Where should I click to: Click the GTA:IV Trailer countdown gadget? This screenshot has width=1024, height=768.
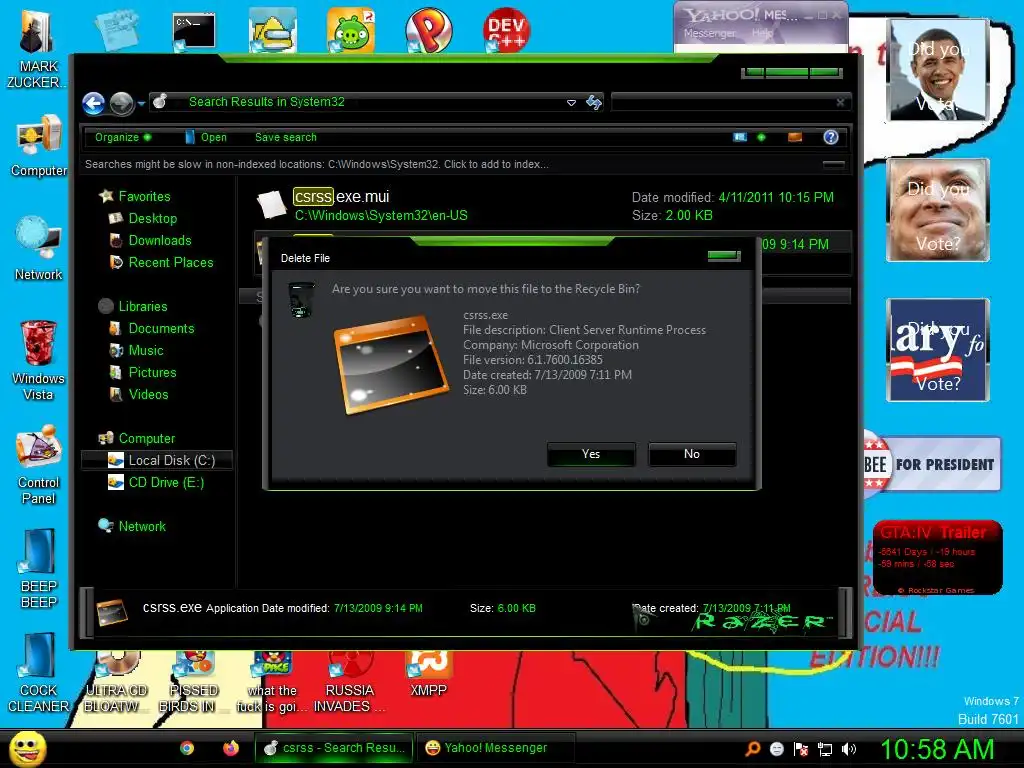coord(937,557)
